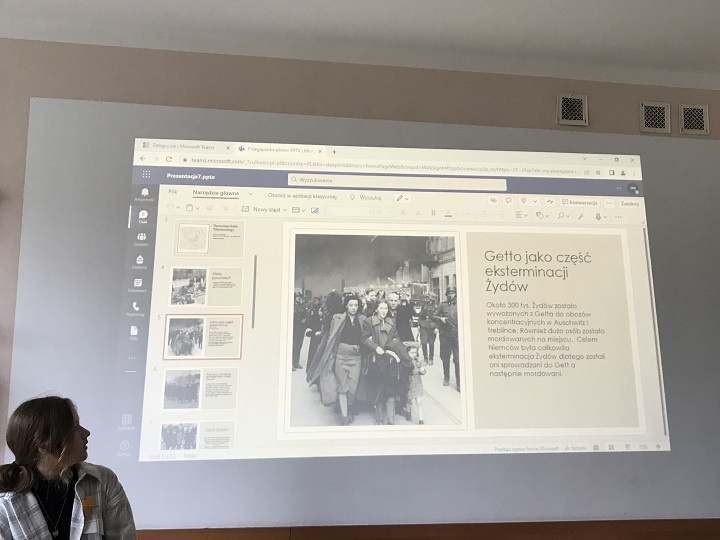This screenshot has height=540, width=720.
Task: Expand the Paste options dropdown arrow
Action: tap(197, 208)
